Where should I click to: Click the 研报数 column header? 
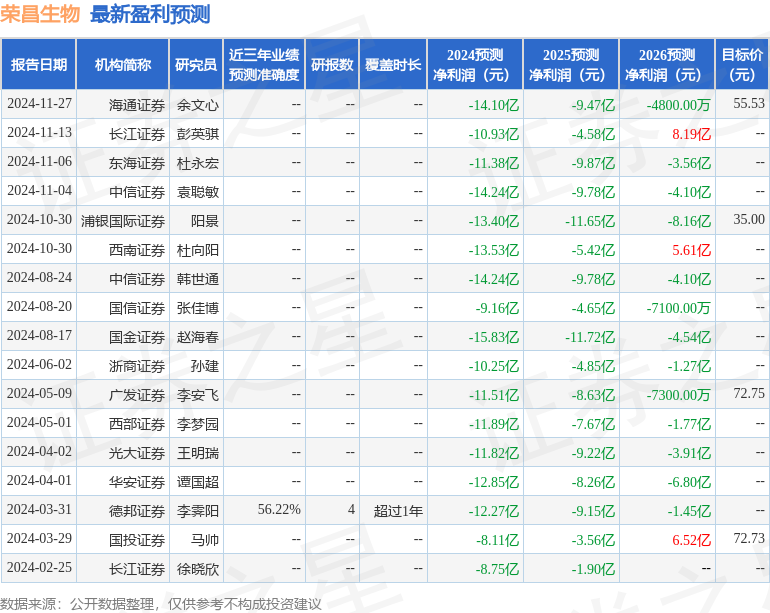[x=332, y=64]
